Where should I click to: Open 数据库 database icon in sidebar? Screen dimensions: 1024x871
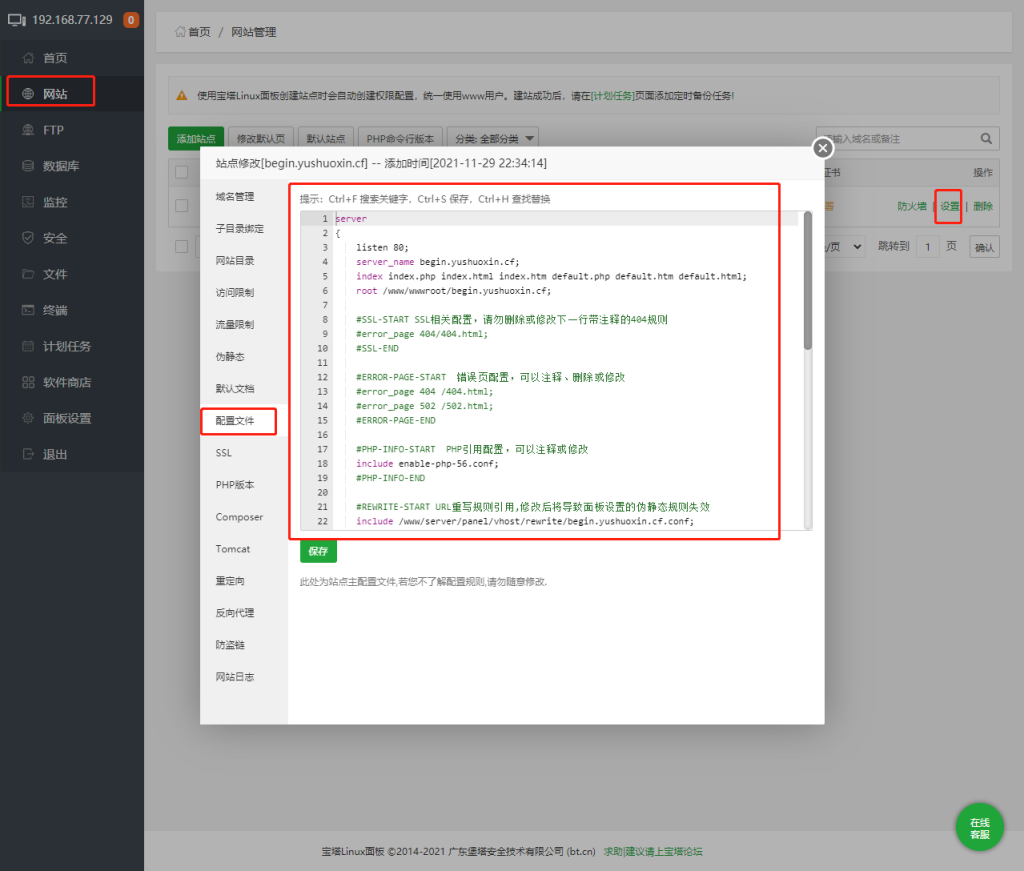(28, 166)
